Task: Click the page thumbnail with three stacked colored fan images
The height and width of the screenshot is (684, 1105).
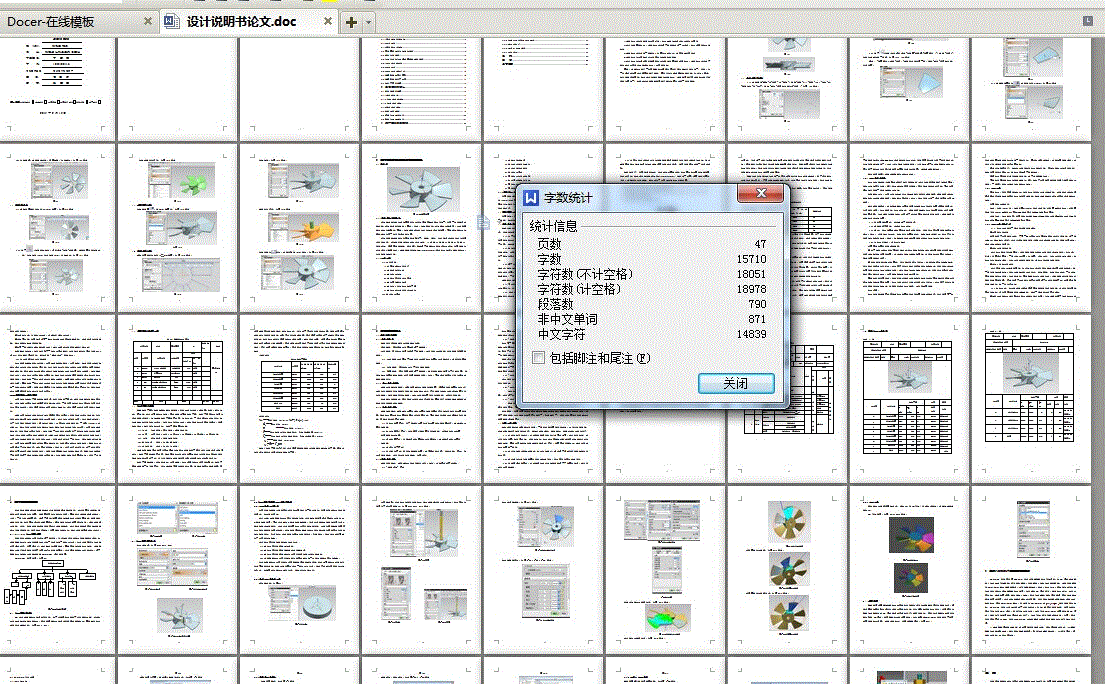Action: click(786, 569)
